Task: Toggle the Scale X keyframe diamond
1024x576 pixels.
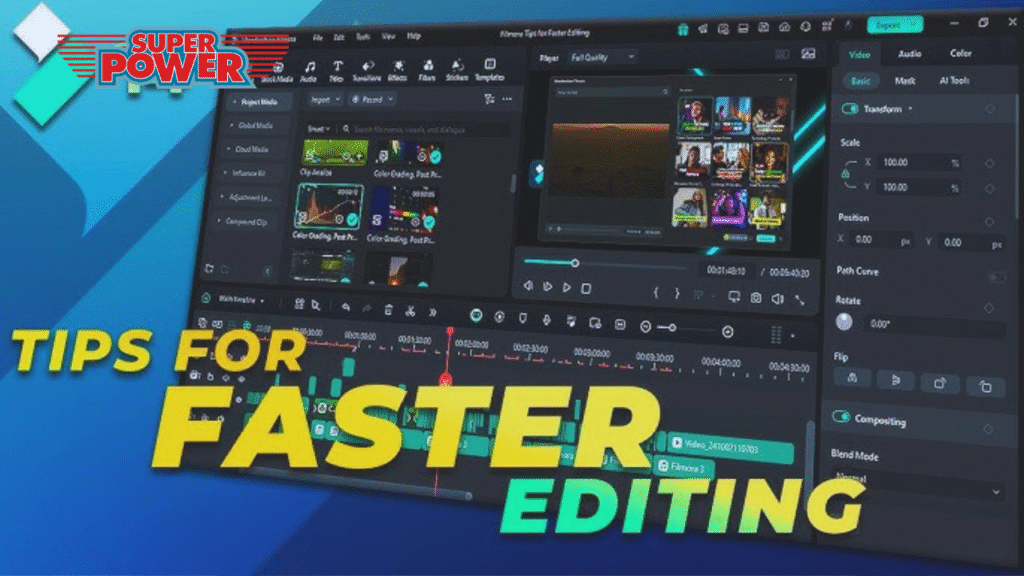Action: 989,163
